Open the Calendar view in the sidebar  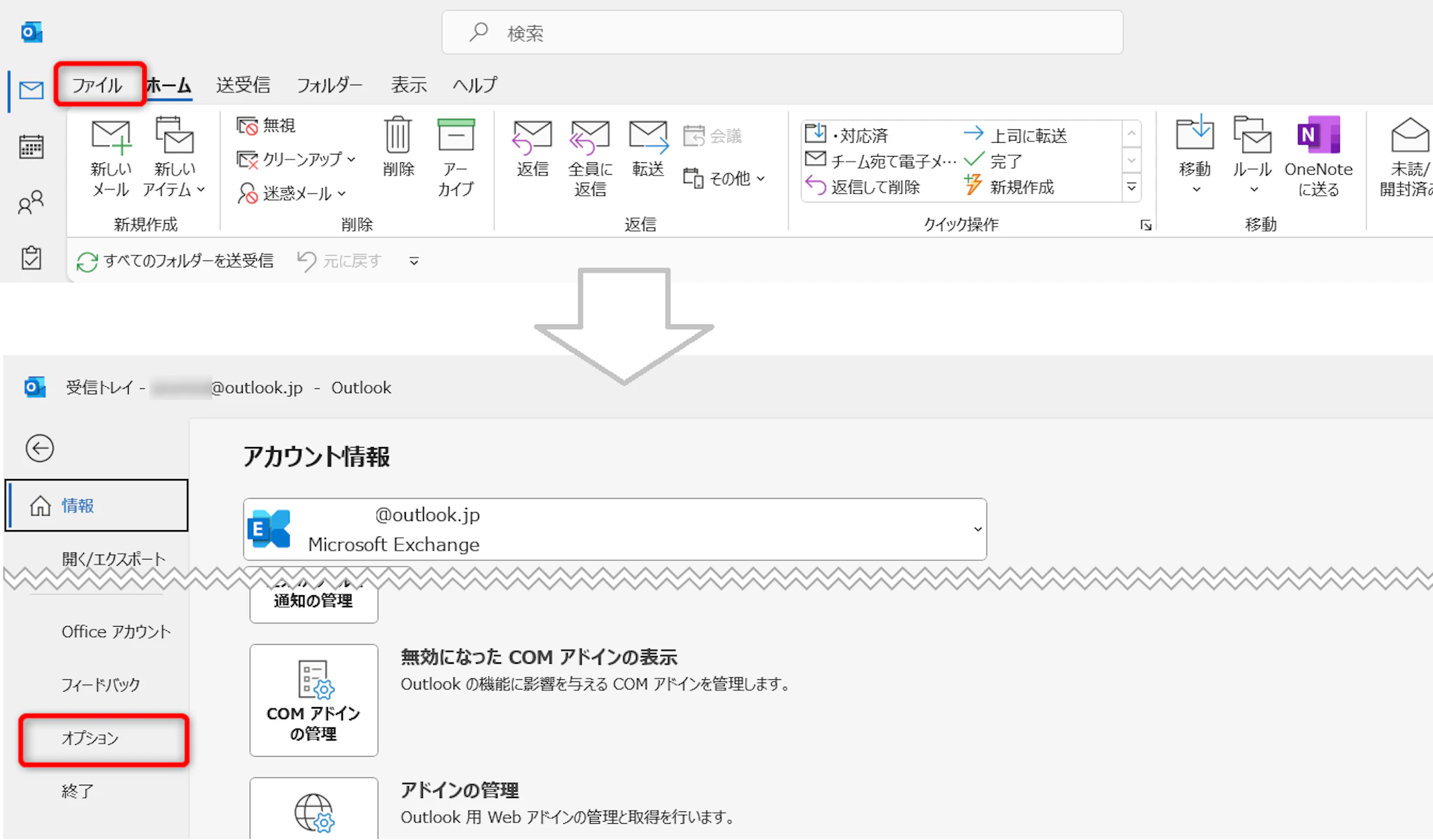[x=31, y=147]
